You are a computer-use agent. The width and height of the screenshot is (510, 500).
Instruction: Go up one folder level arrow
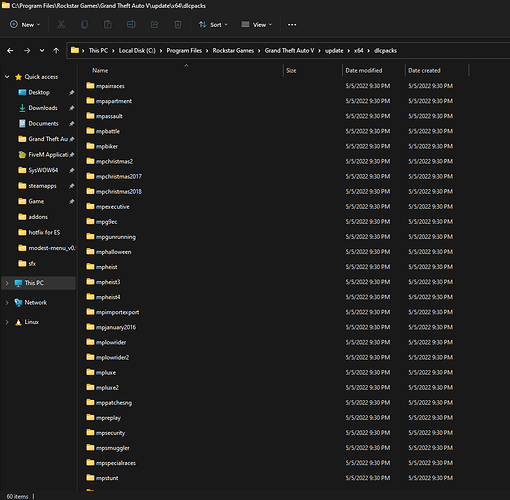click(56, 51)
